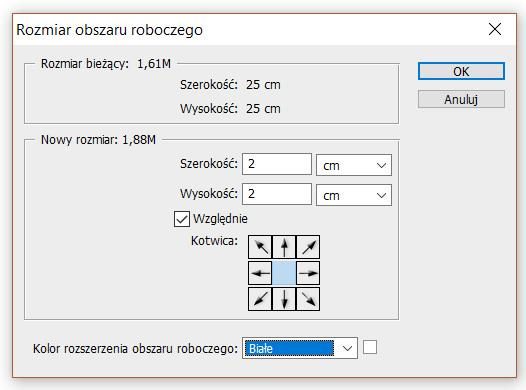Click the 'Rozmiar bieżący: 1,61M' label
The image size is (526, 390).
(106, 64)
